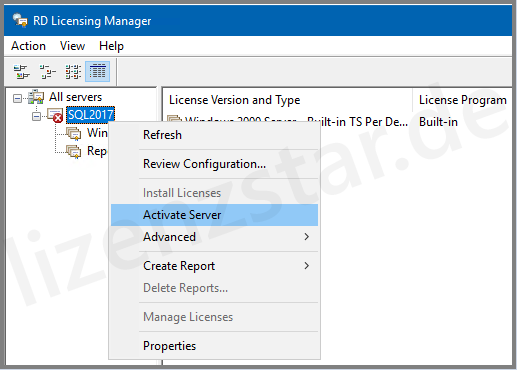The height and width of the screenshot is (370, 517).
Task: Choose Review Configuration... in context menu
Action: pos(214,164)
